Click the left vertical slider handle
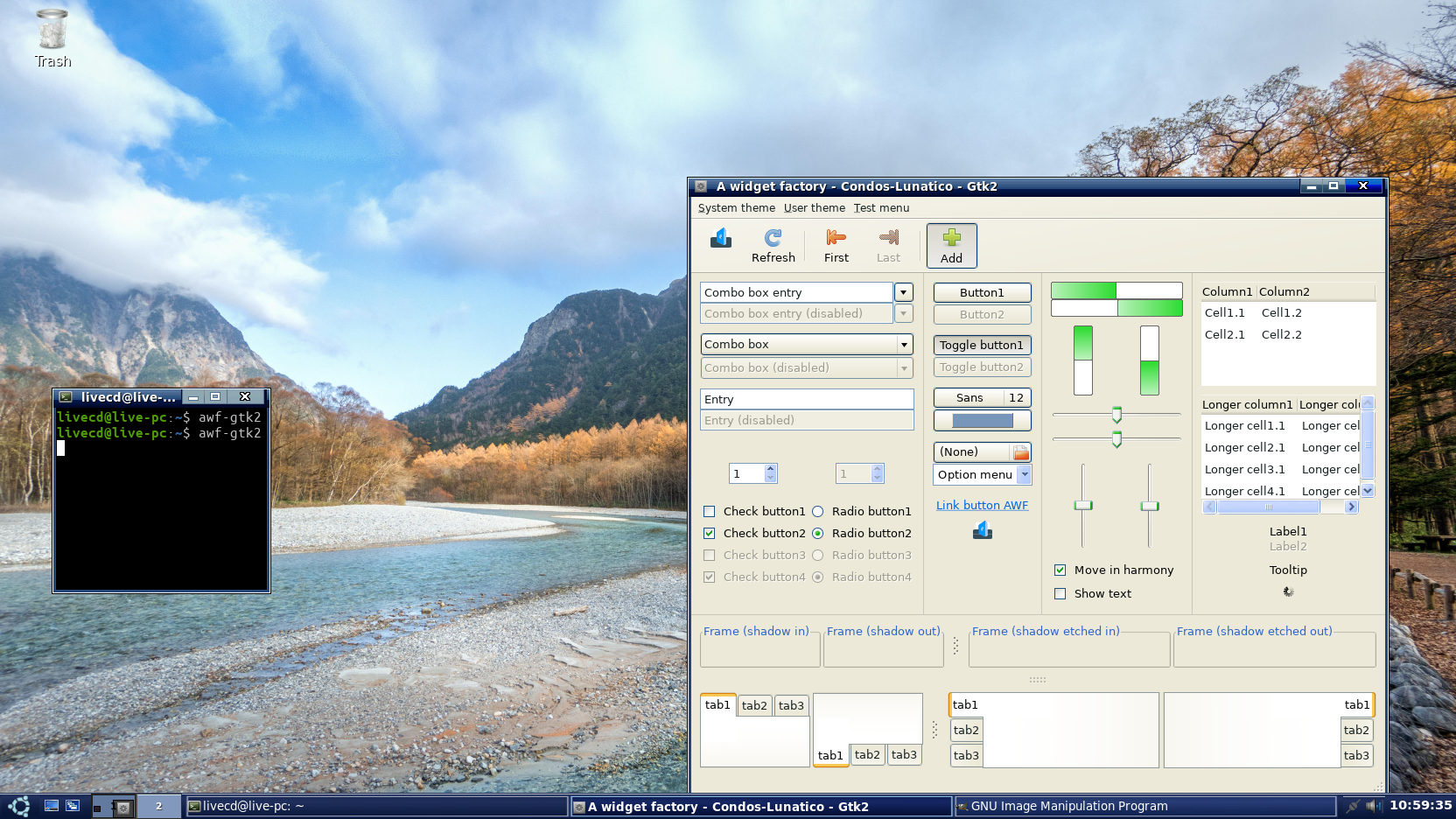This screenshot has width=1456, height=819. 1083,506
